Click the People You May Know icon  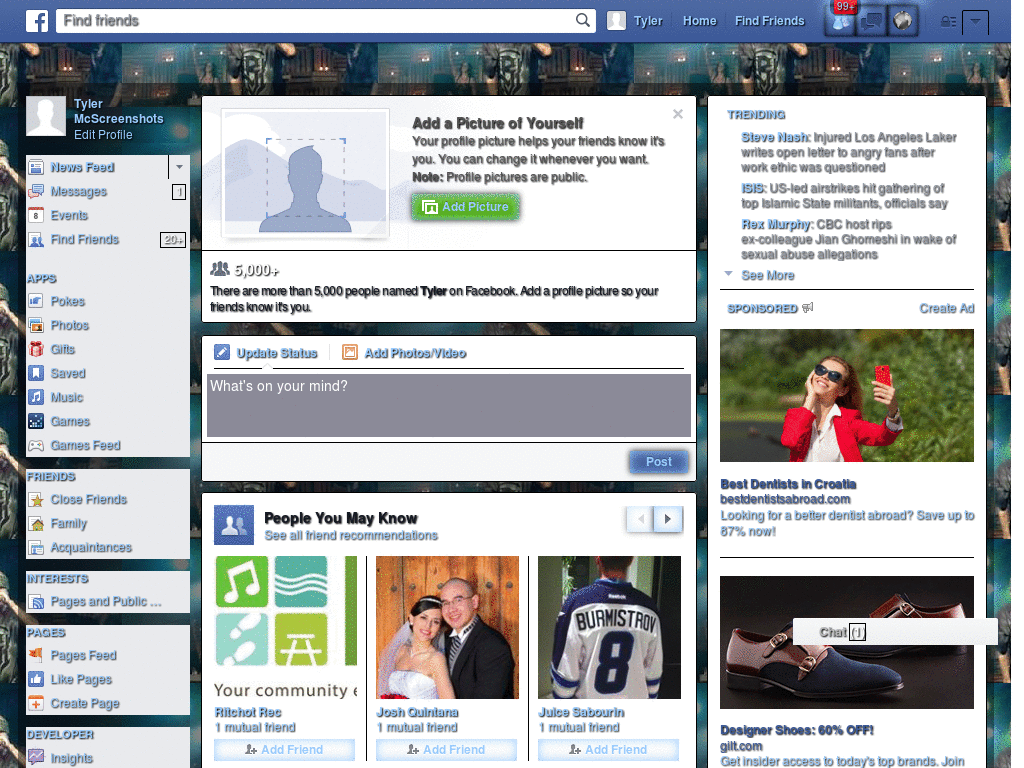point(234,525)
